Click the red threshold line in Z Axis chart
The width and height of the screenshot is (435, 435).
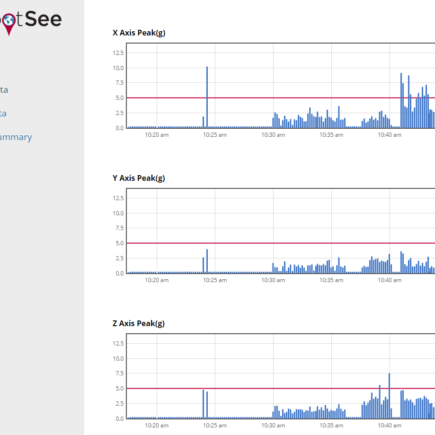pos(281,388)
